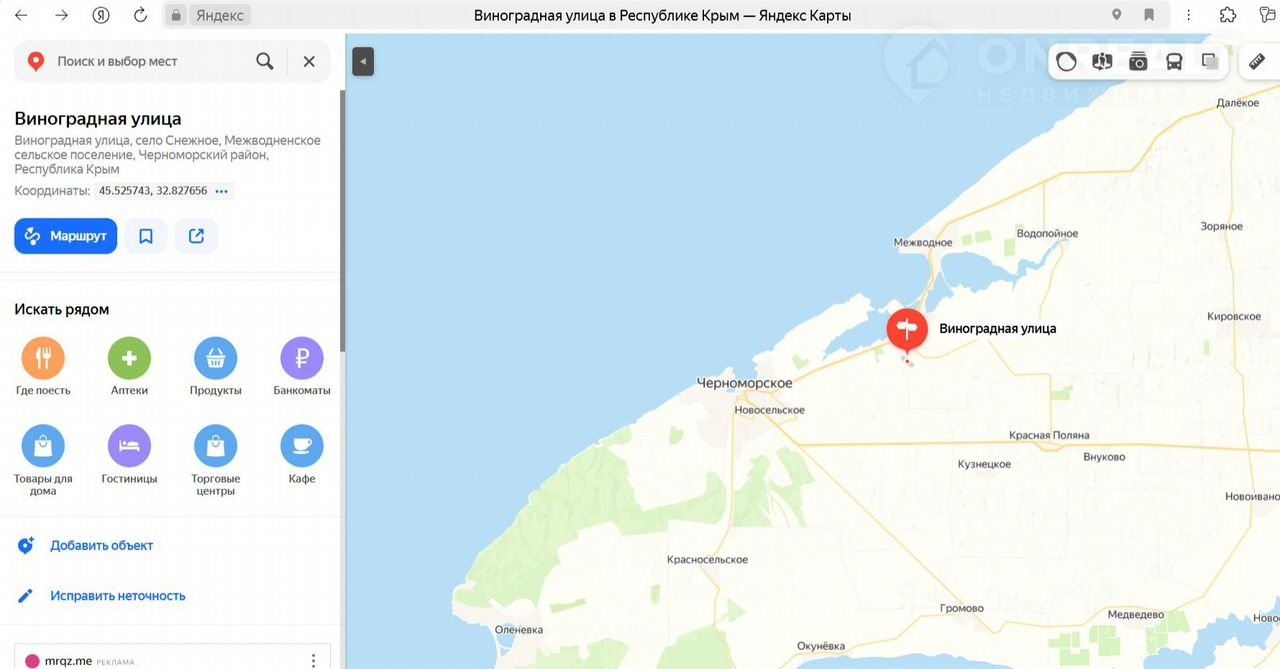Find nearby Гостиницы hotels
This screenshot has width=1280, height=669.
(129, 455)
